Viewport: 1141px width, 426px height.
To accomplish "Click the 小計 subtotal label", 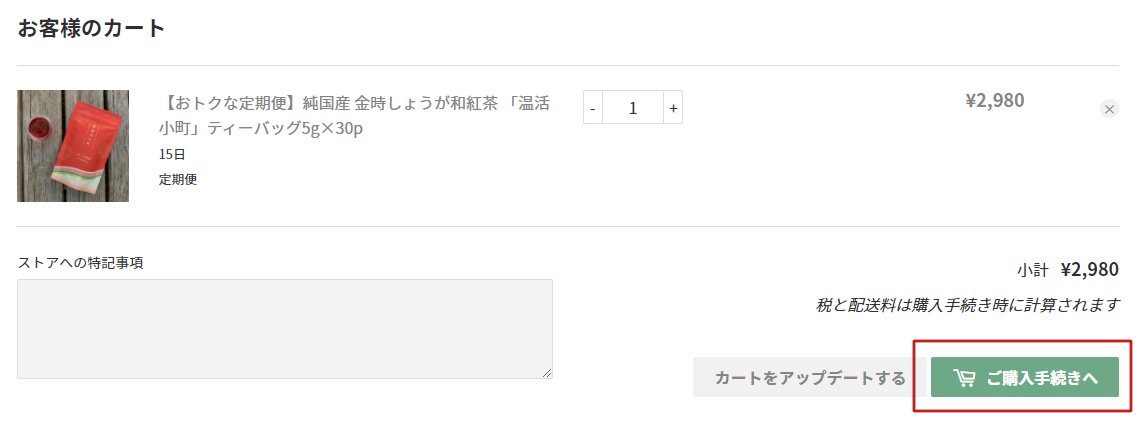I will click(x=1033, y=270).
